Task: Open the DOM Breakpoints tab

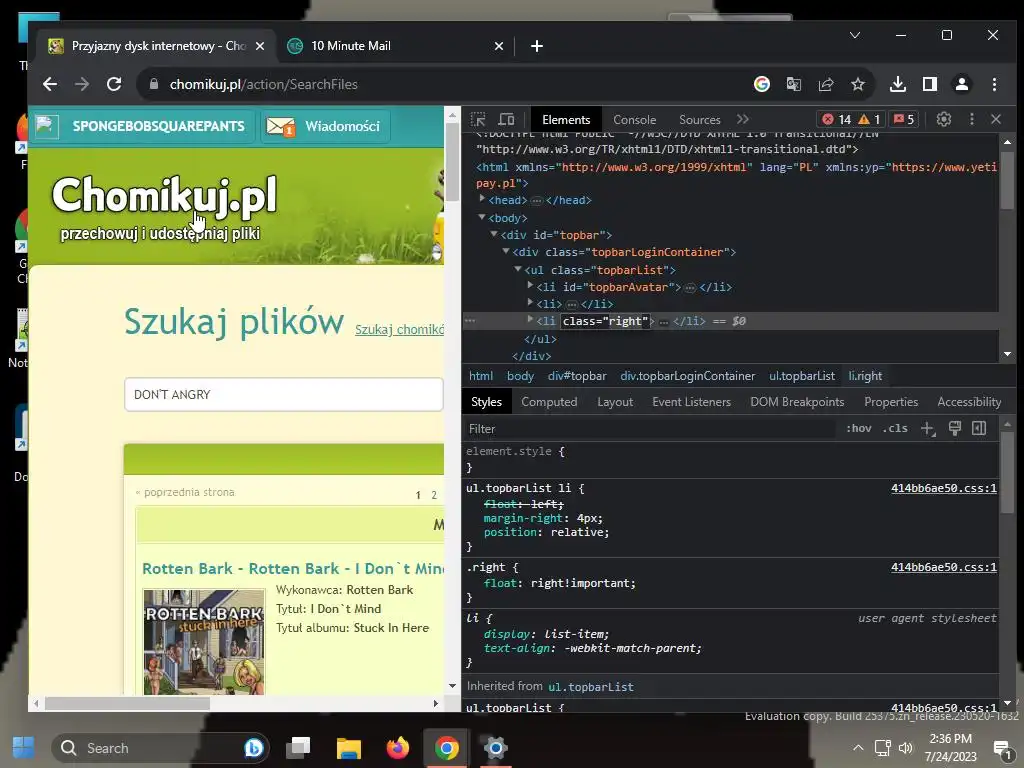Action: click(797, 402)
